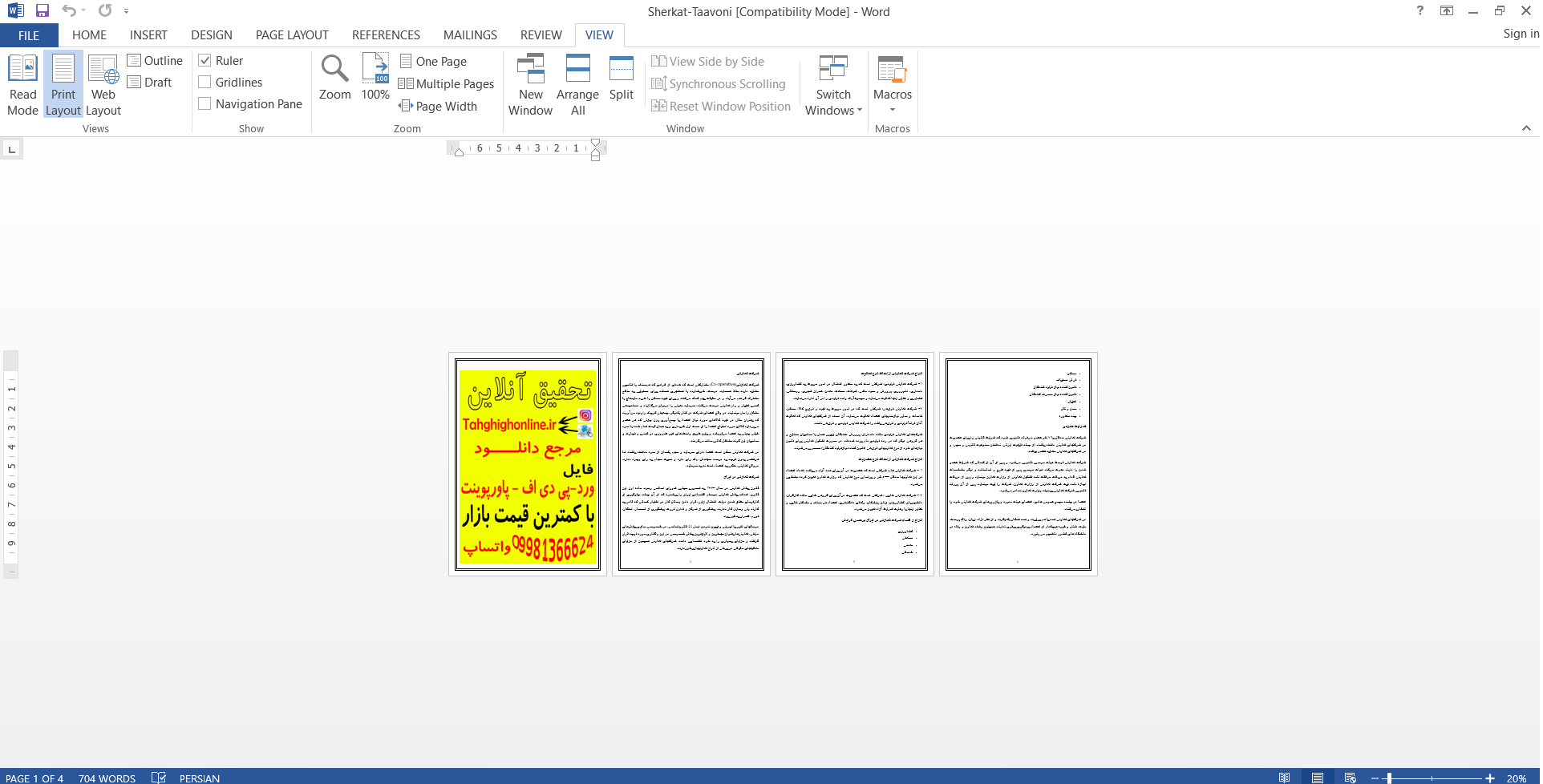Open the DESIGN tab
Viewport: 1543px width, 784px height.
pyautogui.click(x=212, y=35)
